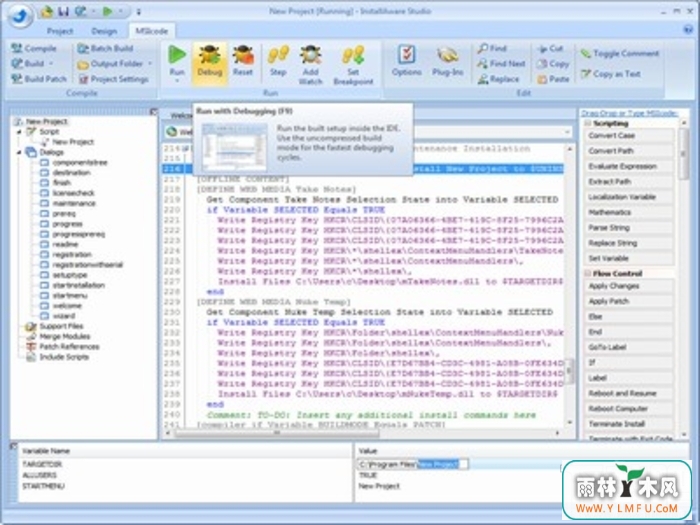This screenshot has width=700, height=525.
Task: Click Copy in the Edit group
Action: click(553, 63)
